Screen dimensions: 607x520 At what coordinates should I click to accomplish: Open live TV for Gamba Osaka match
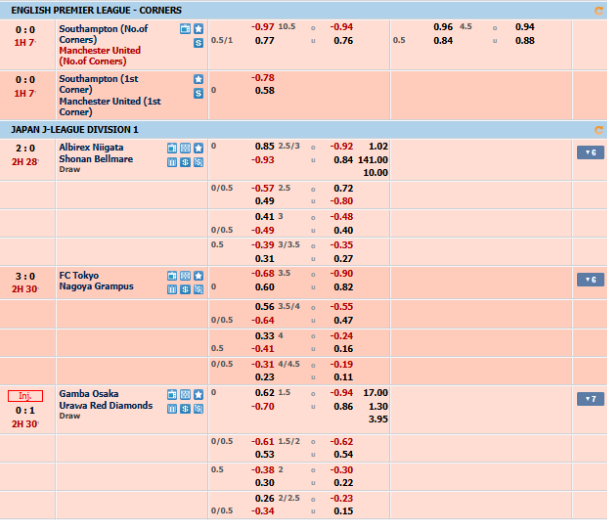tap(172, 395)
